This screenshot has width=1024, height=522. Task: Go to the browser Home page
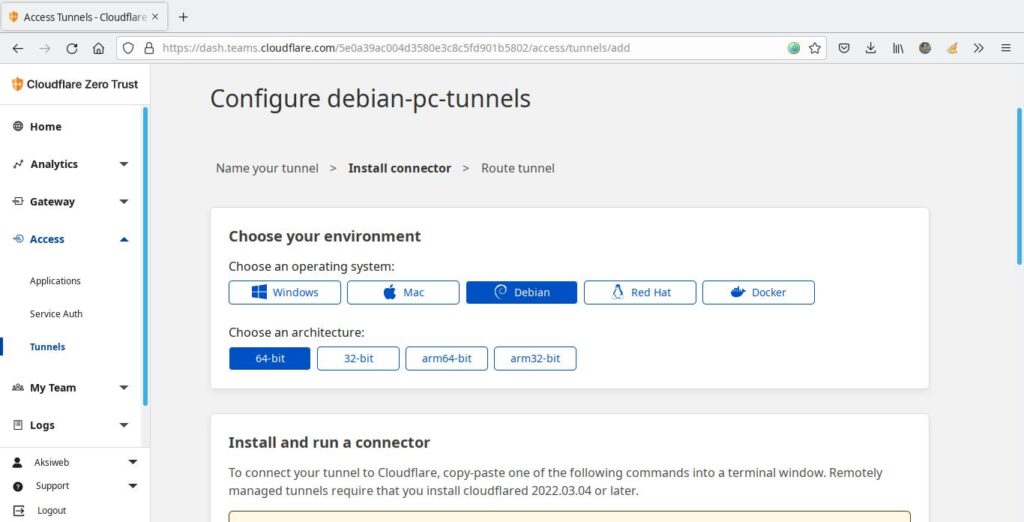tap(99, 48)
